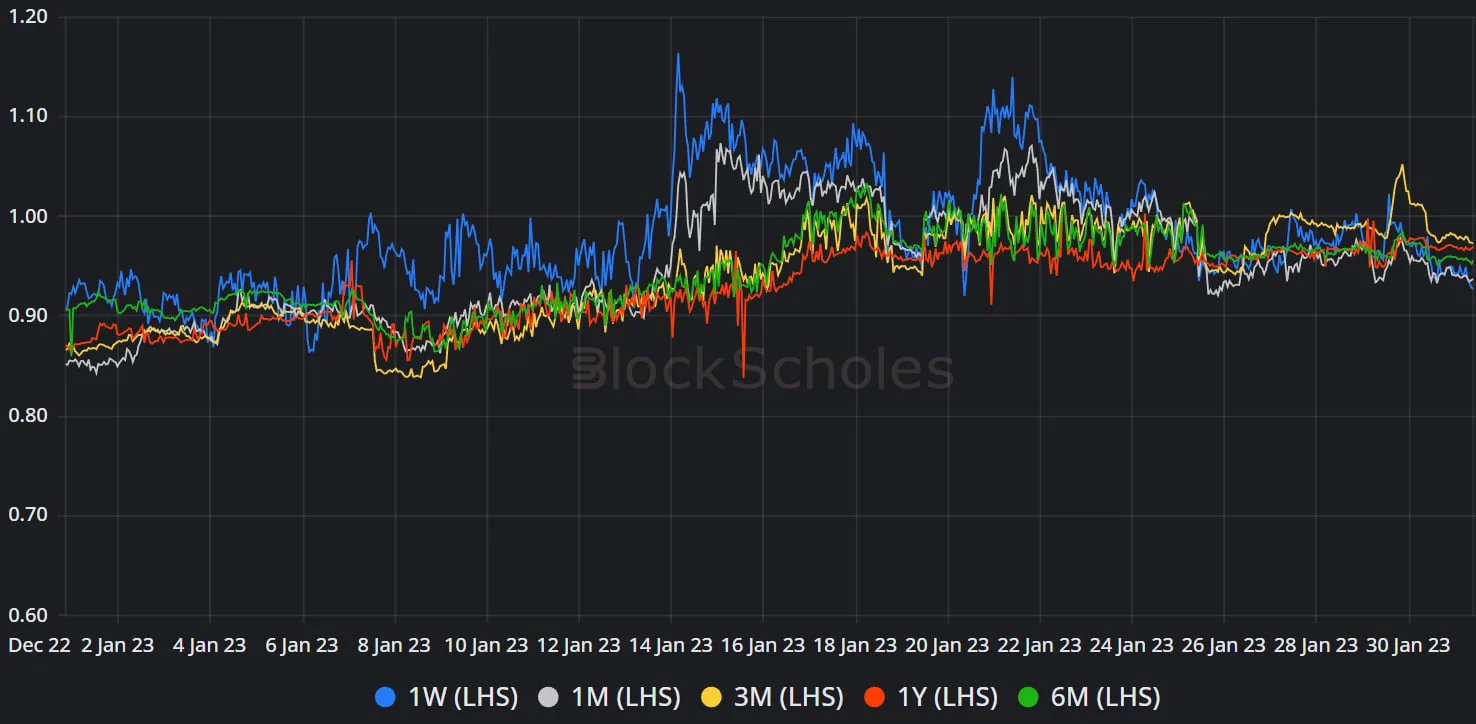This screenshot has height=724, width=1476.
Task: Click the 14 Jan 23 axis label
Action: point(670,645)
